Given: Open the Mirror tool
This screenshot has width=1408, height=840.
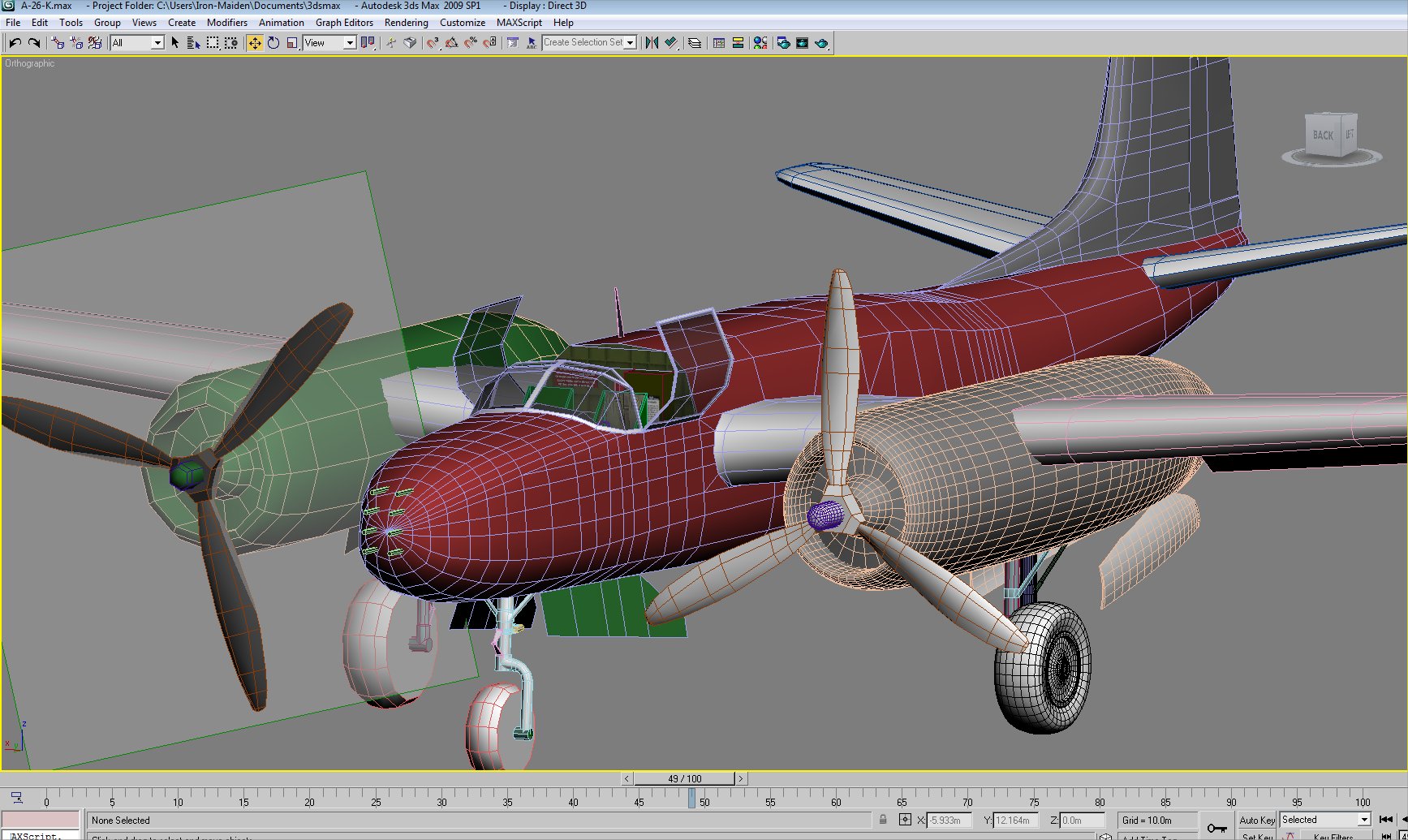Looking at the screenshot, I should coord(652,43).
